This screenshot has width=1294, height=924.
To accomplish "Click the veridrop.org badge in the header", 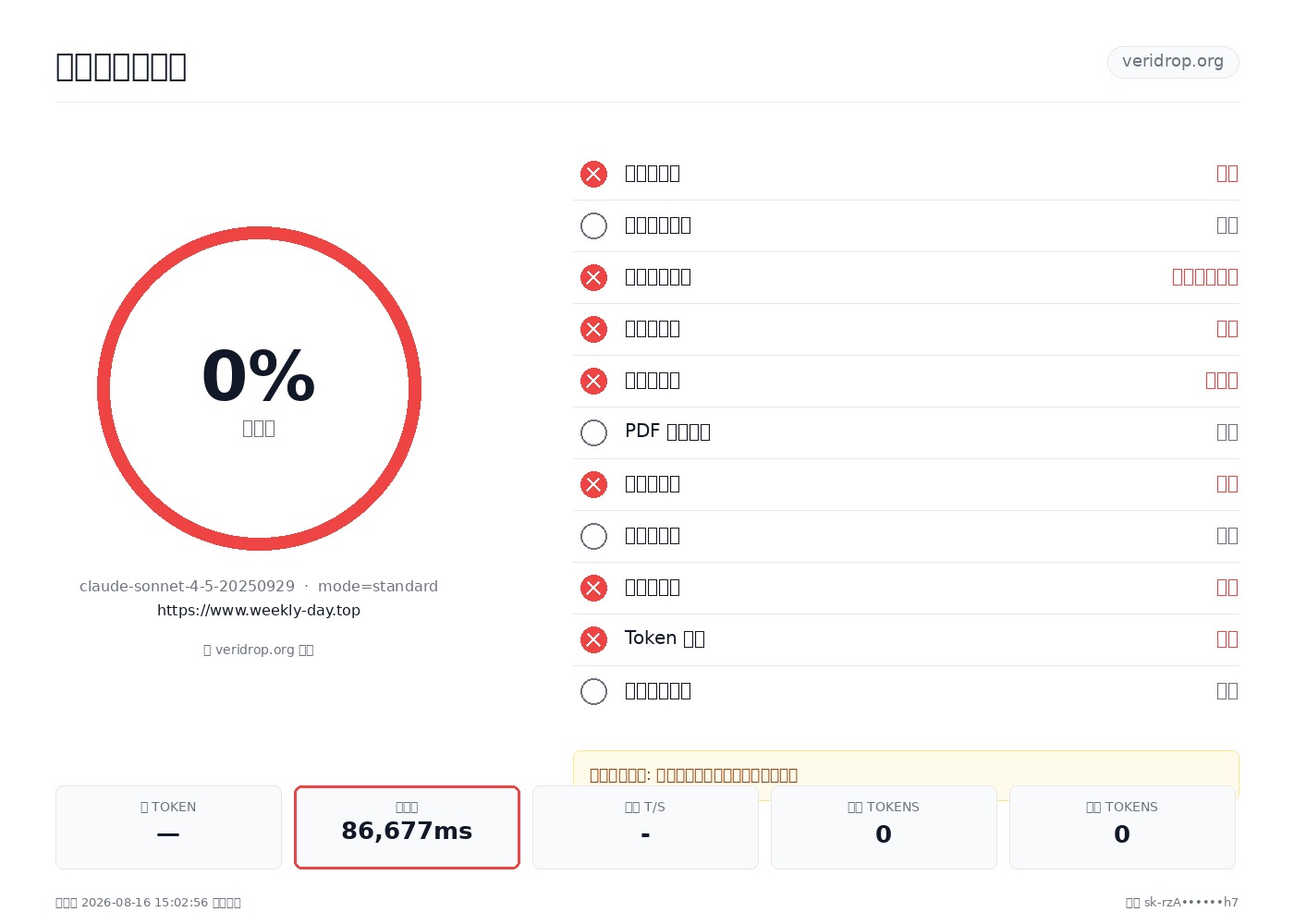I will pyautogui.click(x=1173, y=62).
